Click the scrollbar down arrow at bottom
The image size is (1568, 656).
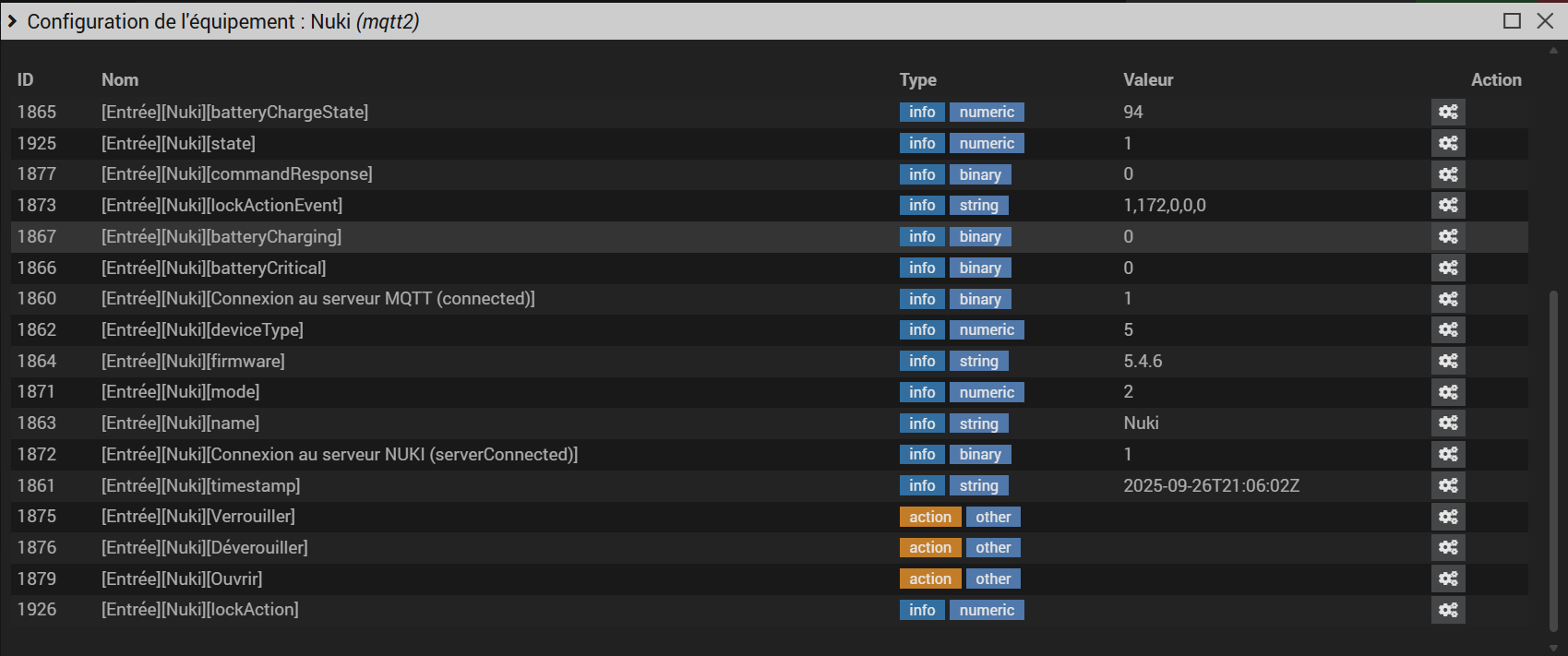coord(1553,648)
